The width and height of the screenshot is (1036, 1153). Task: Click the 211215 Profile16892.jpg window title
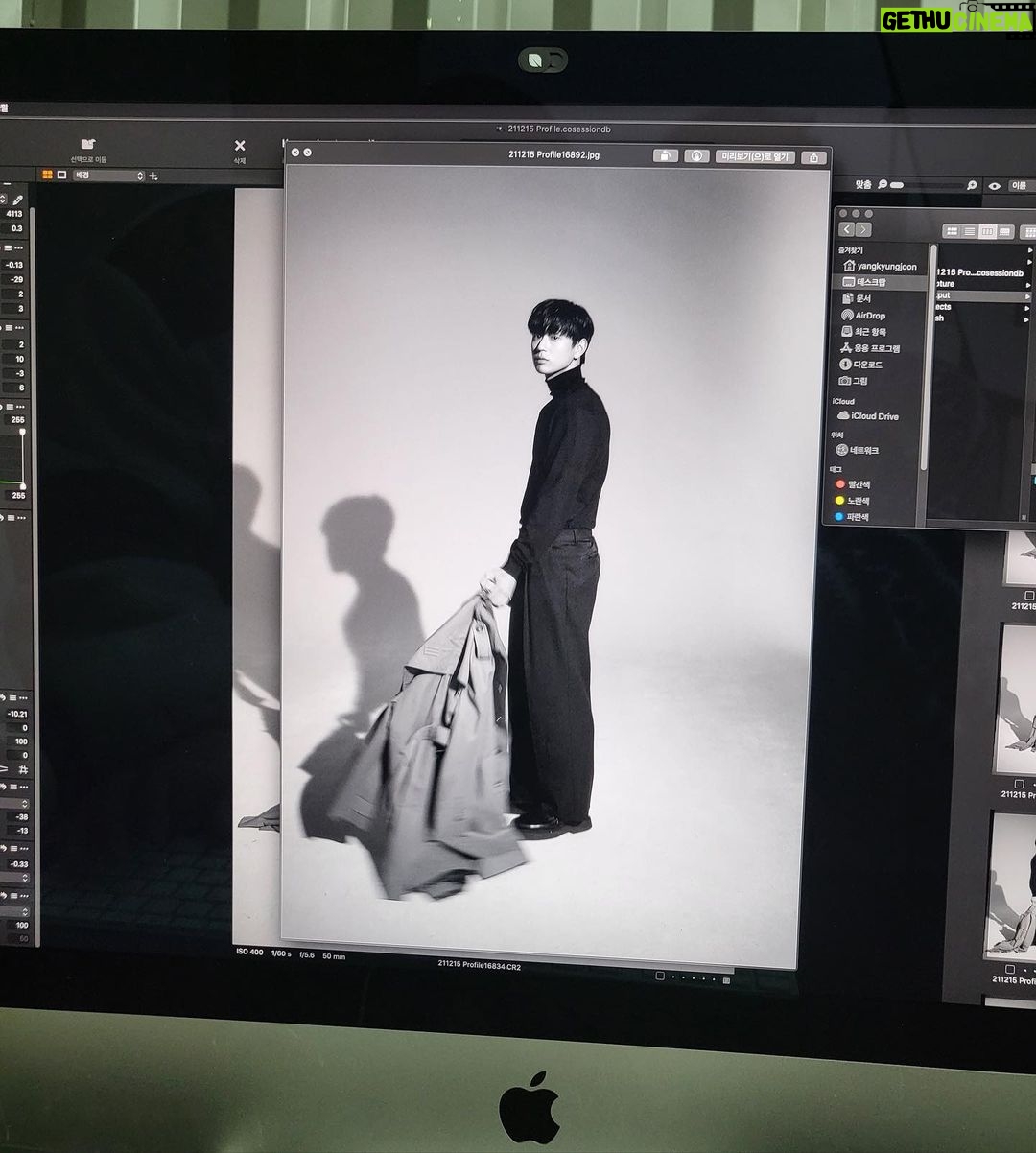(x=553, y=154)
